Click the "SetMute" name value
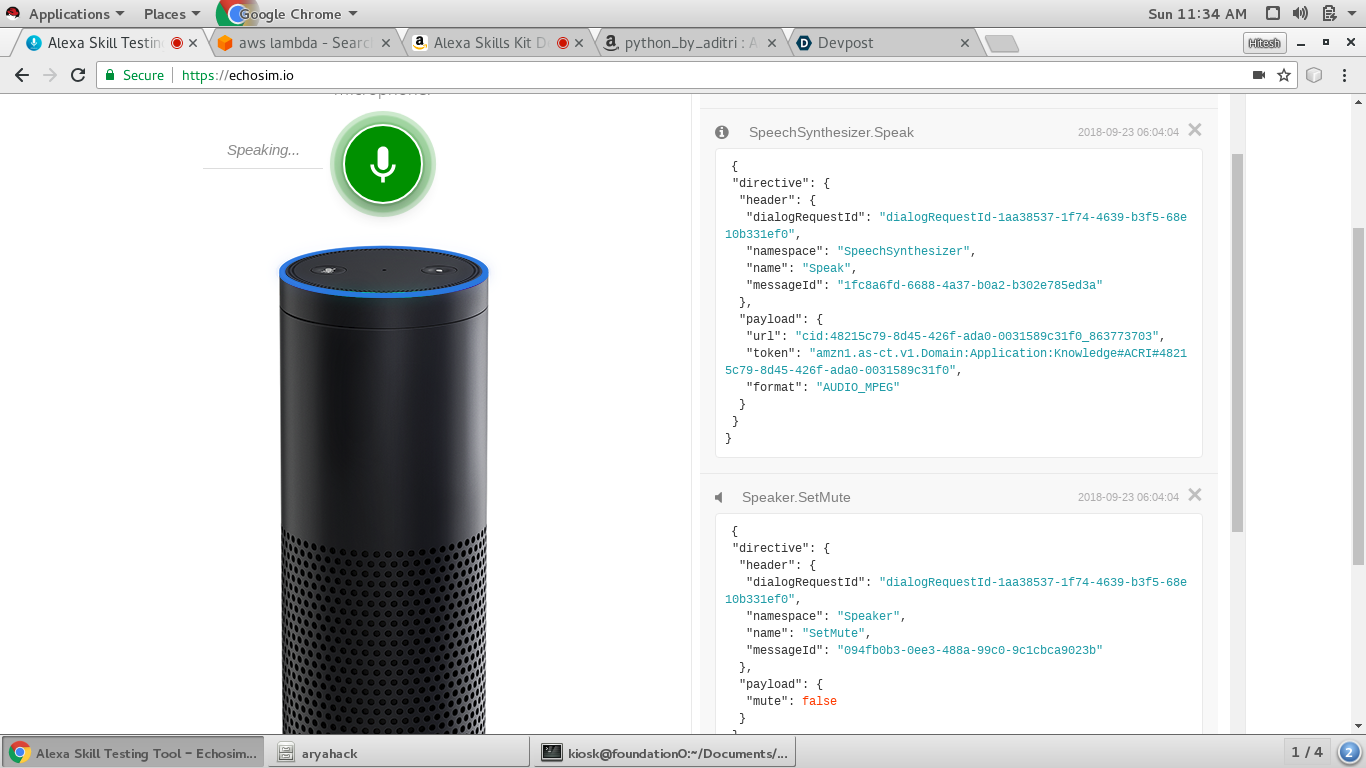Image resolution: width=1366 pixels, height=768 pixels. point(834,633)
